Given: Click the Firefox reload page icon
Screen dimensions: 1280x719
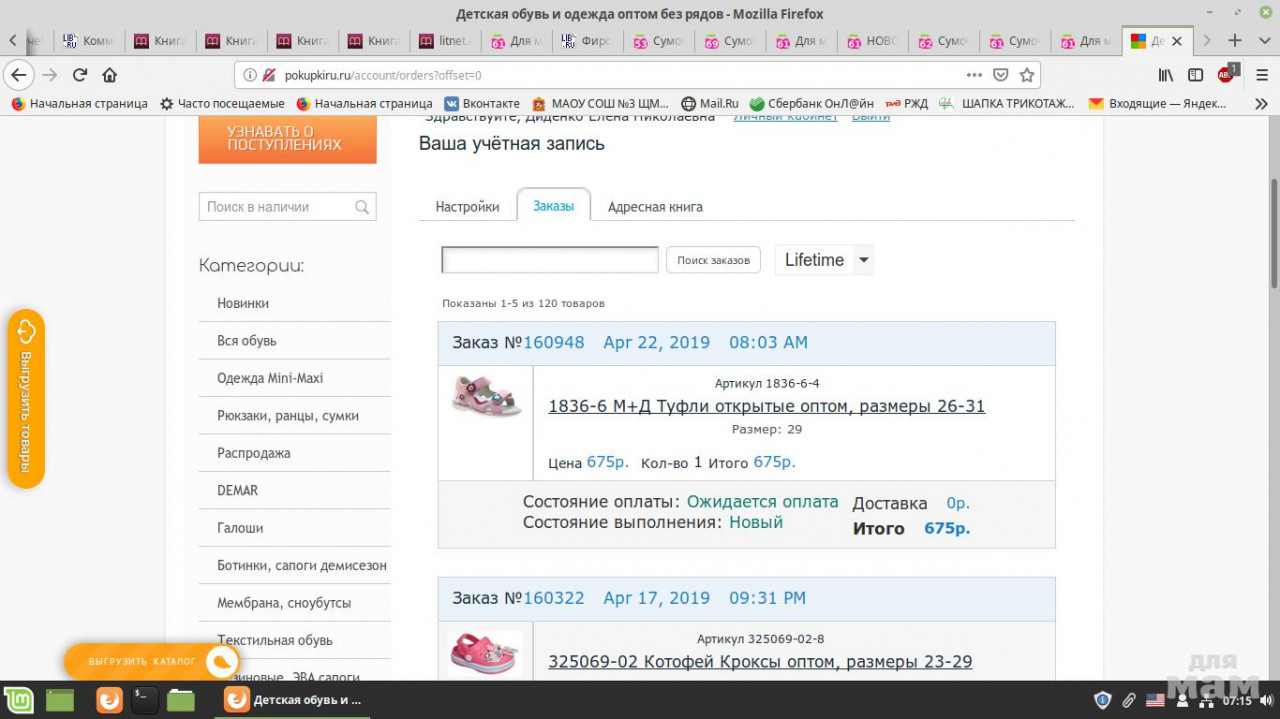Looking at the screenshot, I should coord(80,75).
